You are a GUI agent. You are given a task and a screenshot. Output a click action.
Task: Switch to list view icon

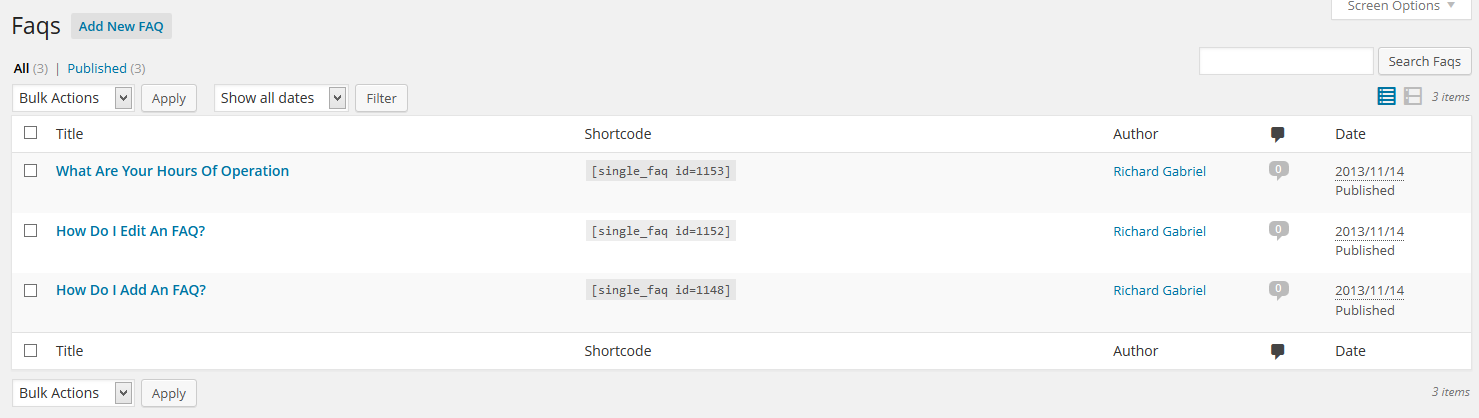(x=1386, y=96)
